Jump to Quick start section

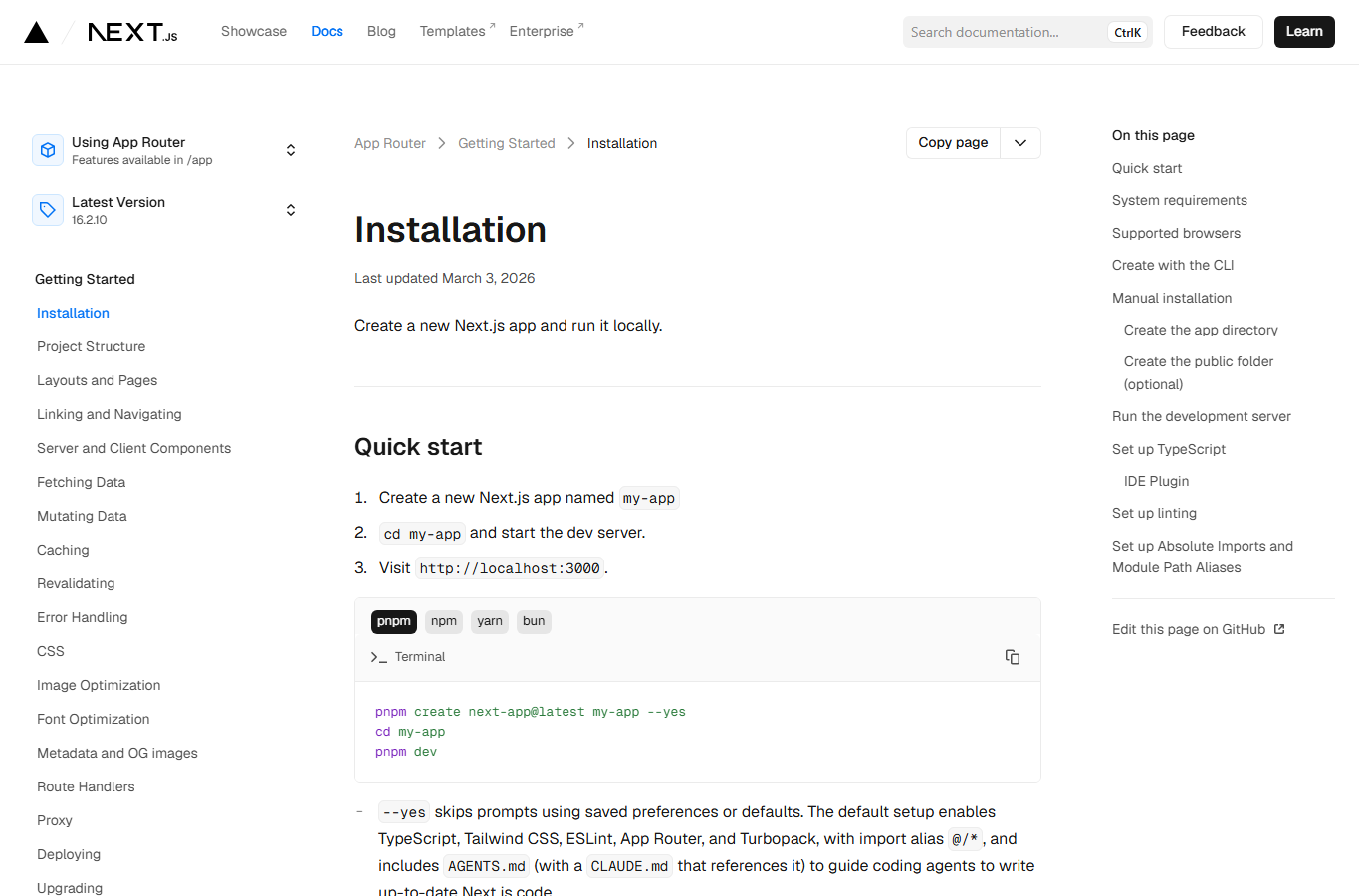(1147, 168)
